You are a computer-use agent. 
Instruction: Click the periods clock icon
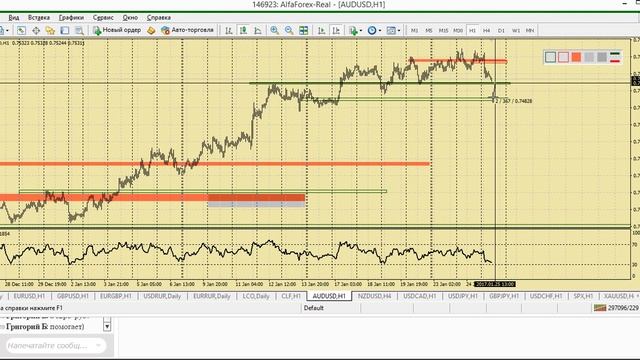(372, 31)
